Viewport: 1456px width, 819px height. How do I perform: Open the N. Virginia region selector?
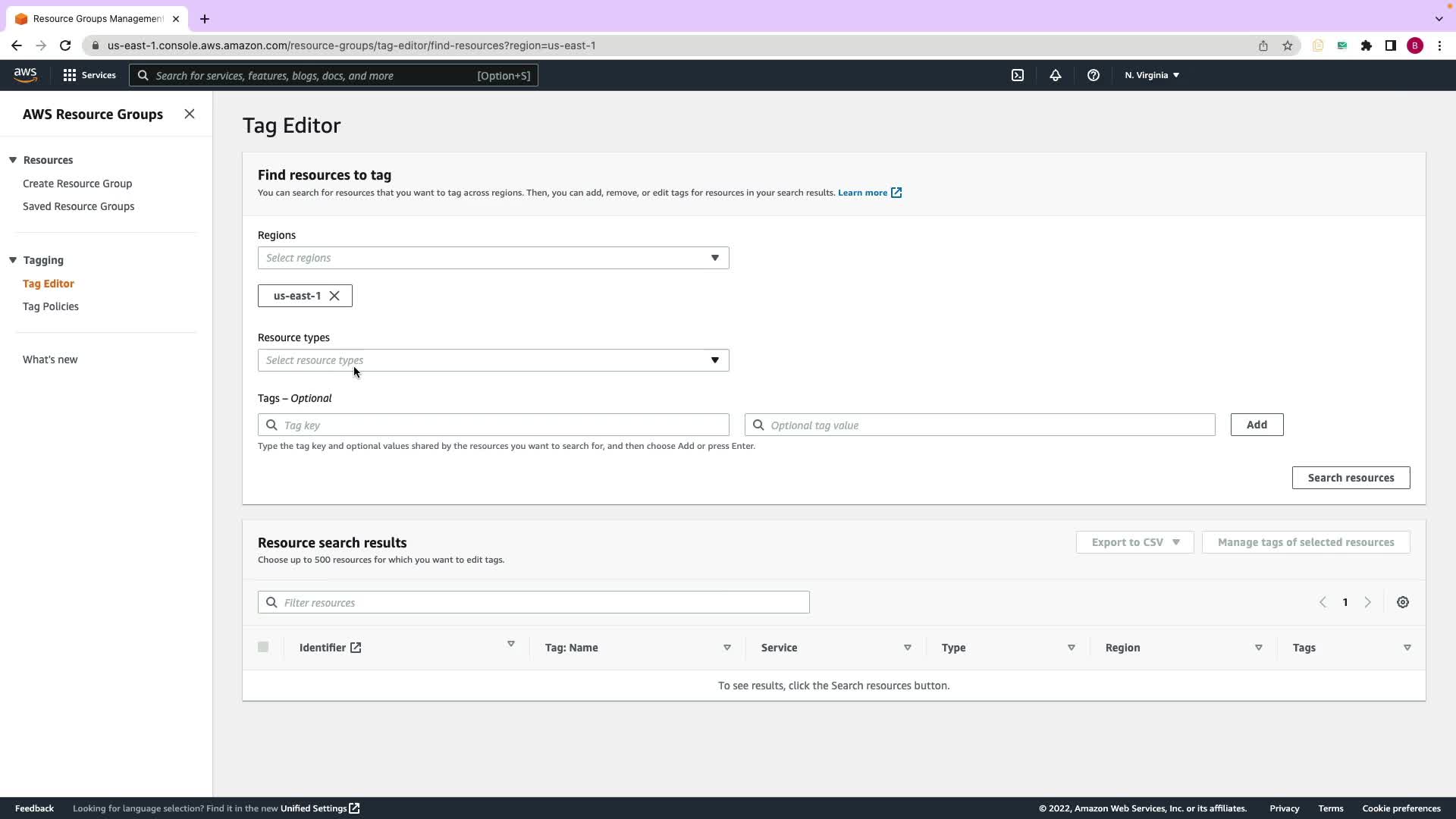point(1151,75)
